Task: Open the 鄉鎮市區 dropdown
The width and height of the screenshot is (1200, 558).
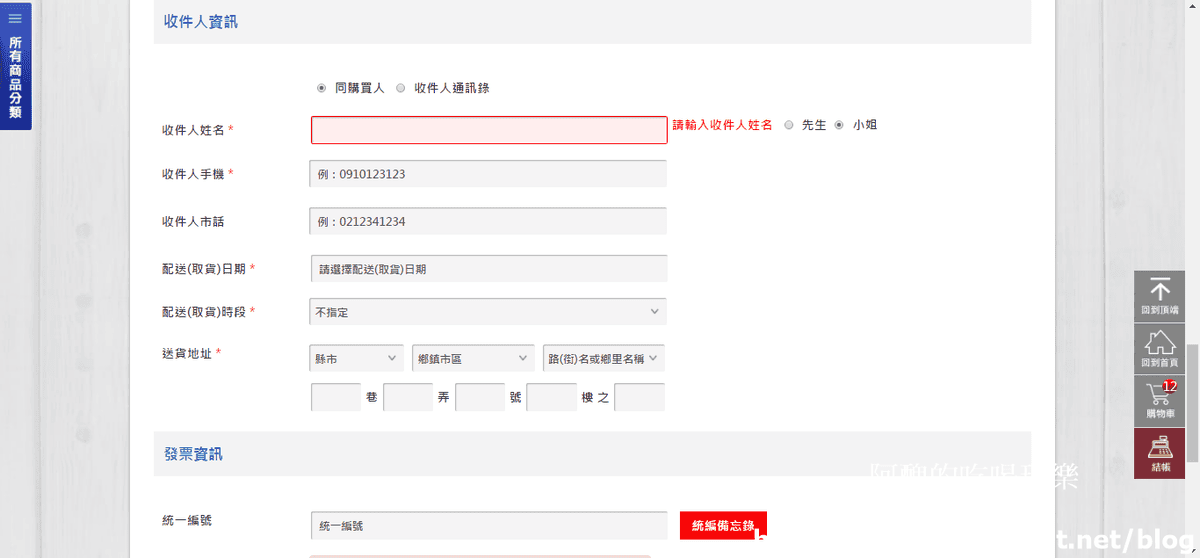Action: pos(473,358)
